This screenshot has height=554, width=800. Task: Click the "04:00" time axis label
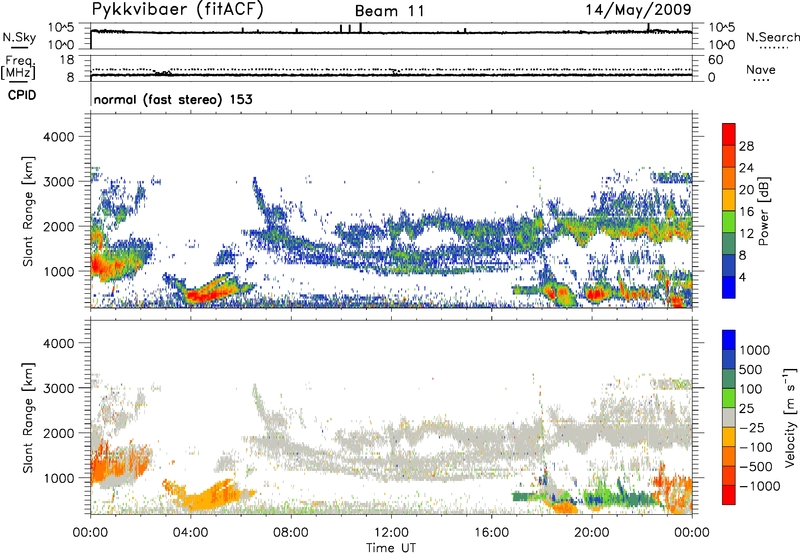click(190, 533)
